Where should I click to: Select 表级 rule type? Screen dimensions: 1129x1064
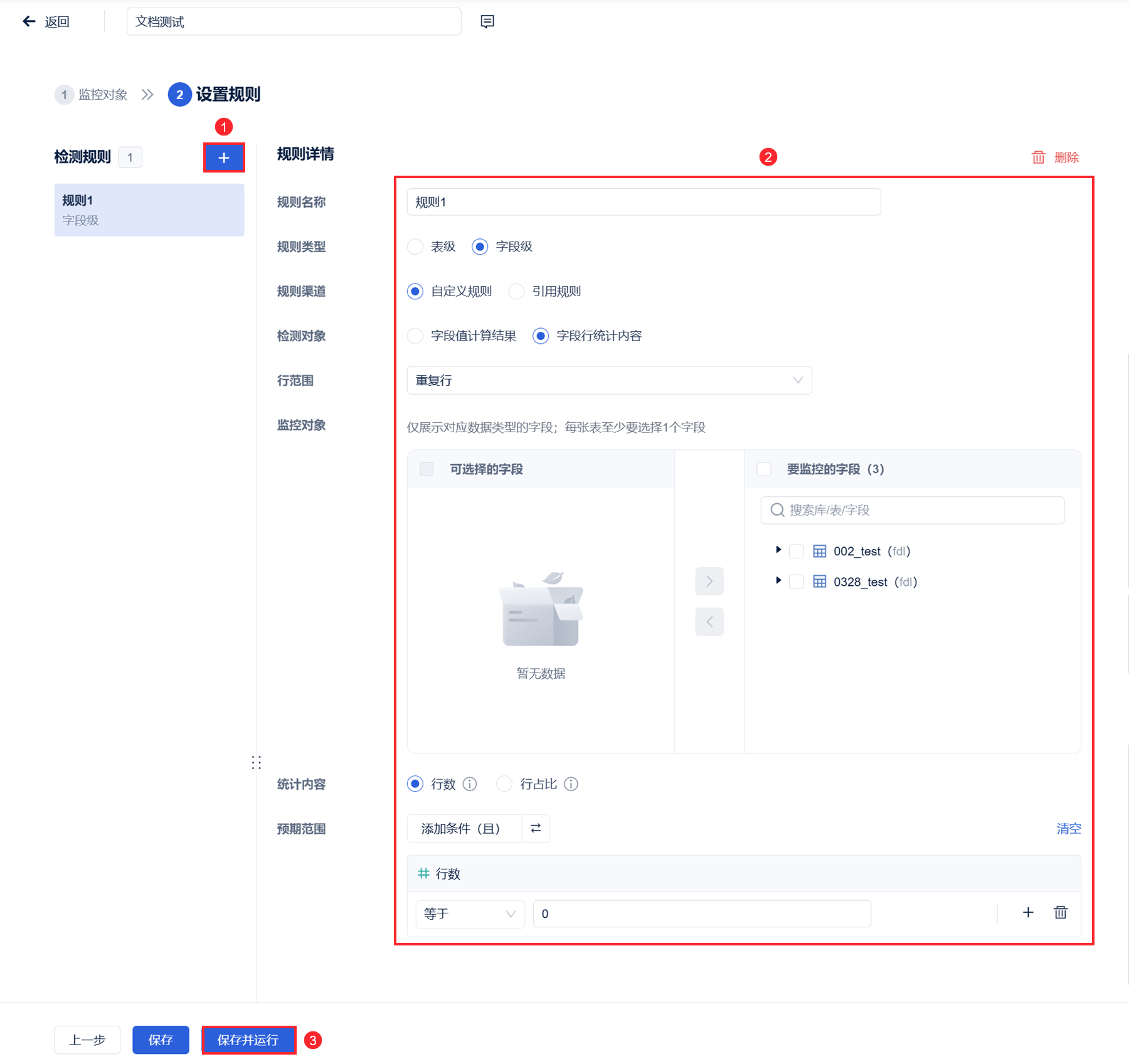(415, 247)
